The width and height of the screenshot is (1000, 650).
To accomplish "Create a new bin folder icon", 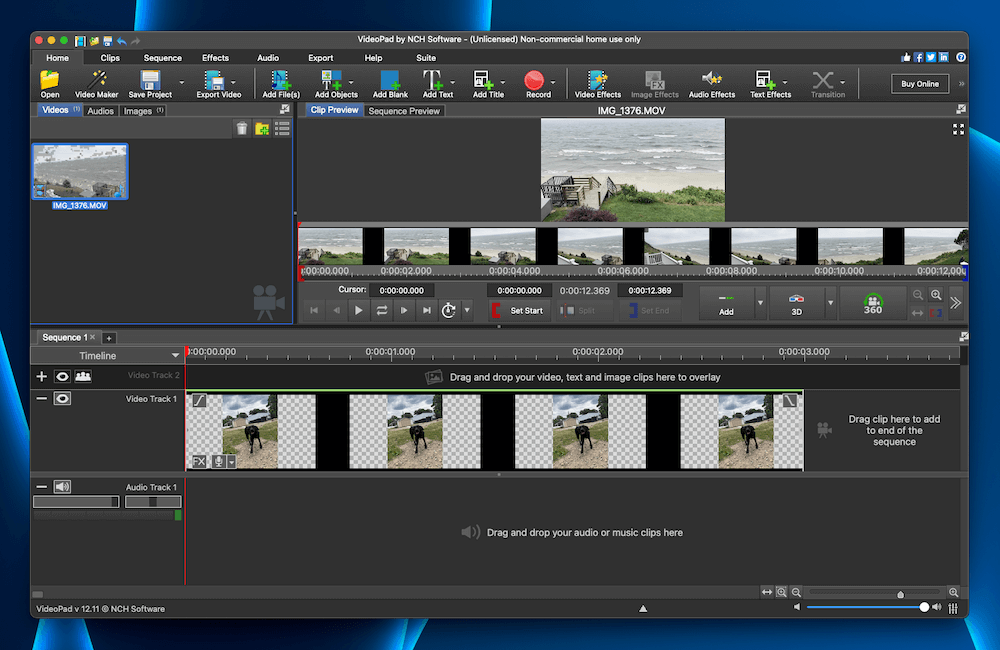I will (x=262, y=129).
